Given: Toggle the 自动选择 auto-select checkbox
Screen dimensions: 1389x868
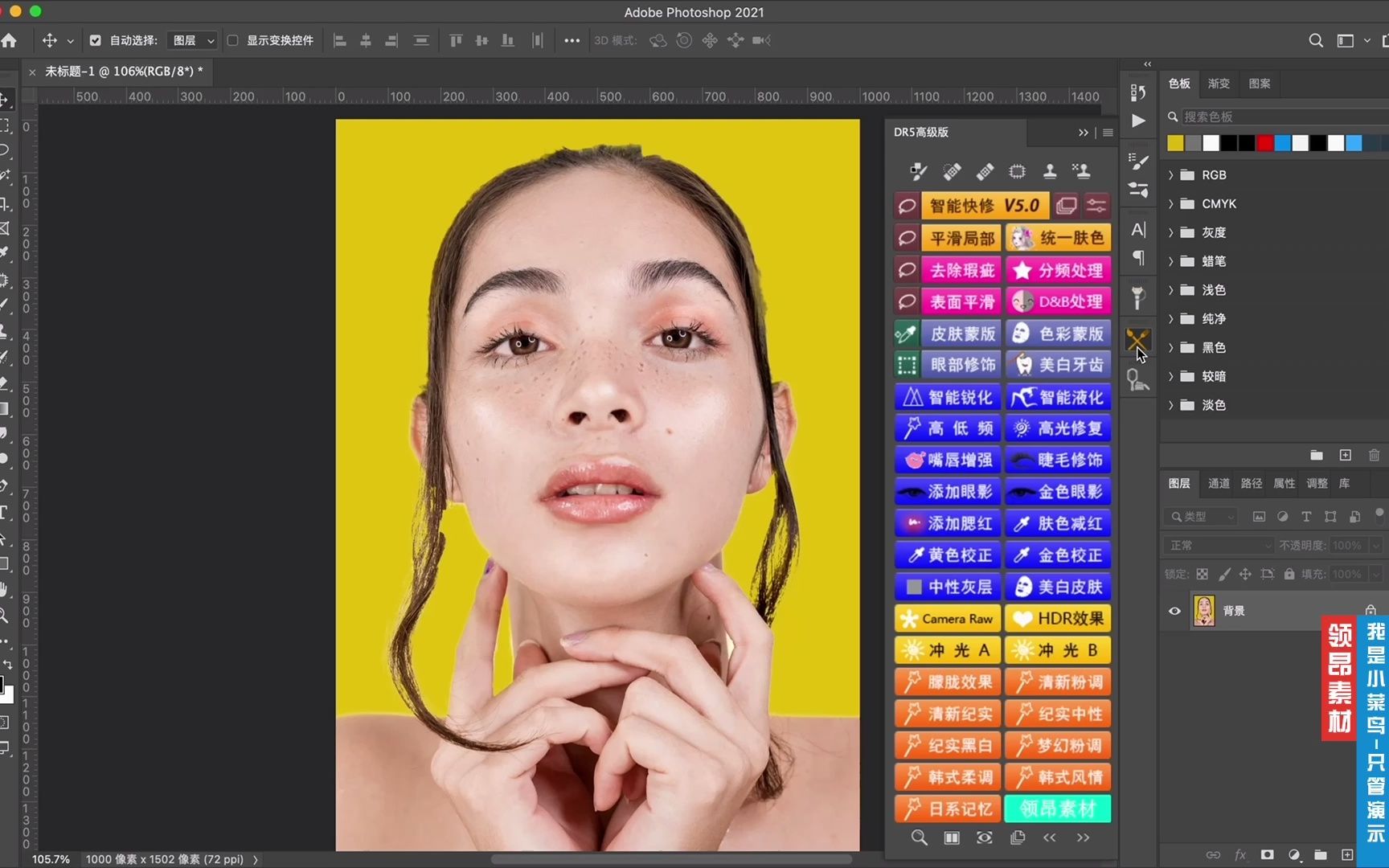Looking at the screenshot, I should (96, 40).
